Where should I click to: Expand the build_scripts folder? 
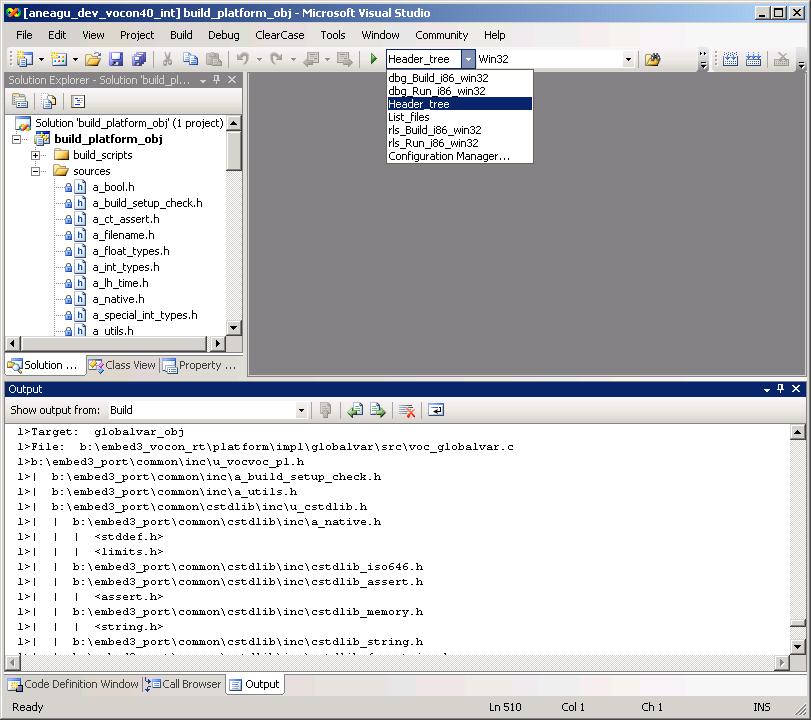tap(36, 155)
